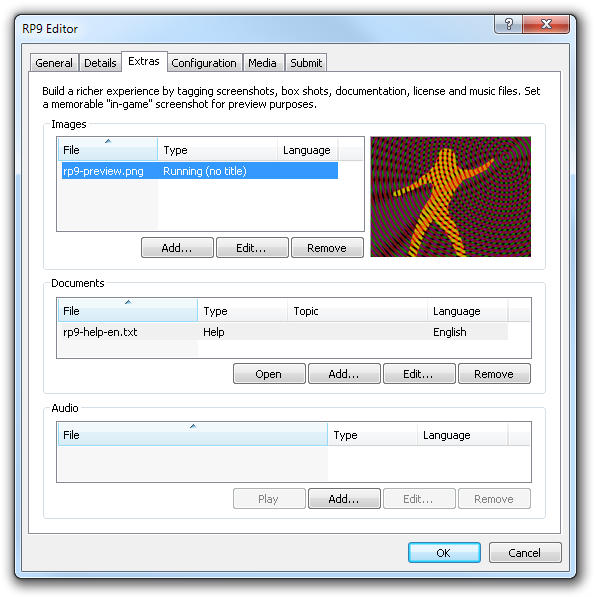Sort Images list by Language column
Screen dimensions: 595x597
(x=307, y=149)
